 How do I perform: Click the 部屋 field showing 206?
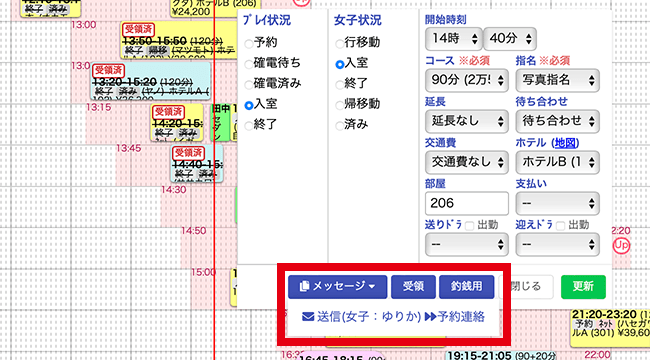tap(467, 203)
